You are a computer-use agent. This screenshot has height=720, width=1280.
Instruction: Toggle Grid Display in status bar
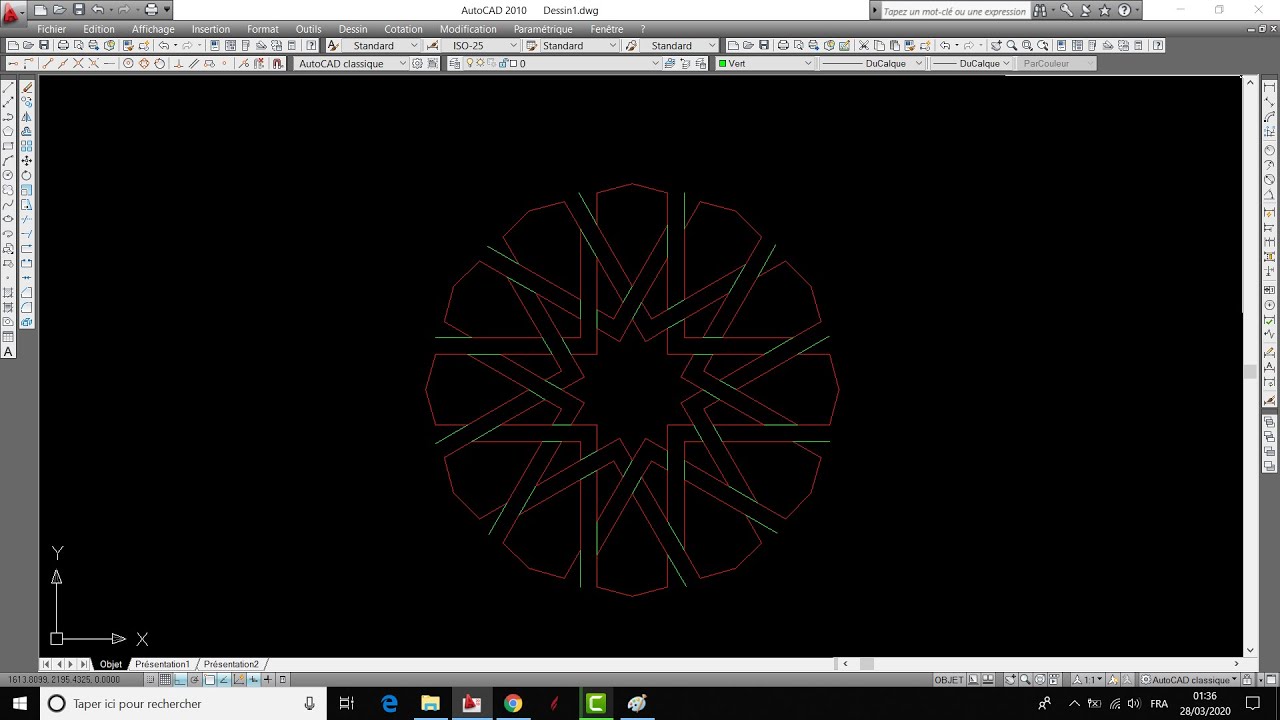point(165,679)
